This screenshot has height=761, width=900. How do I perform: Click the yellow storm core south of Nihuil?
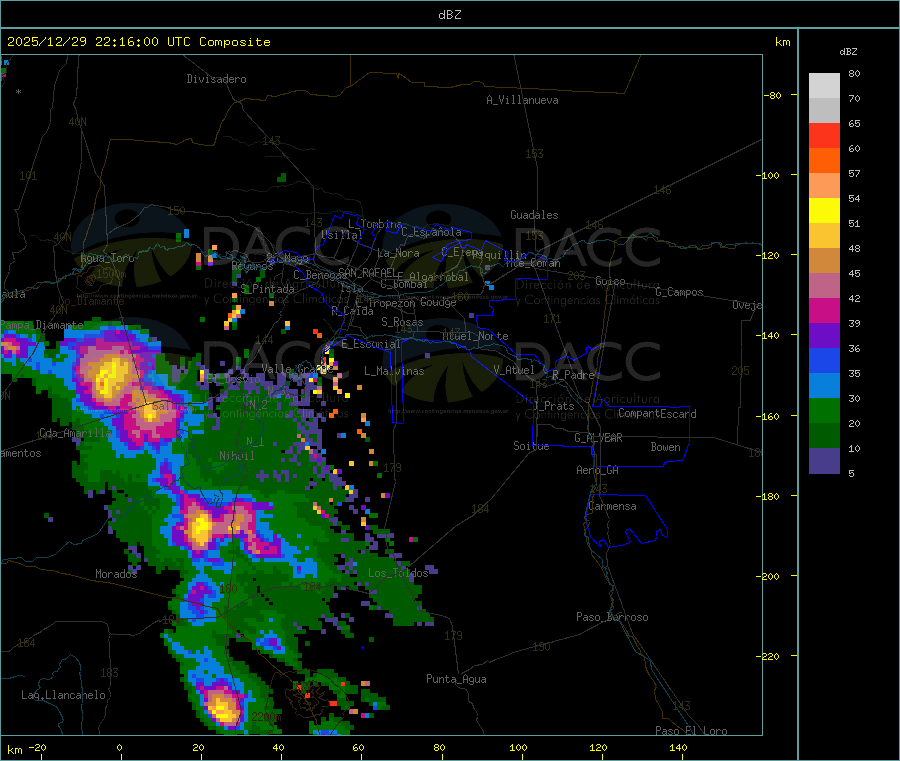click(201, 526)
